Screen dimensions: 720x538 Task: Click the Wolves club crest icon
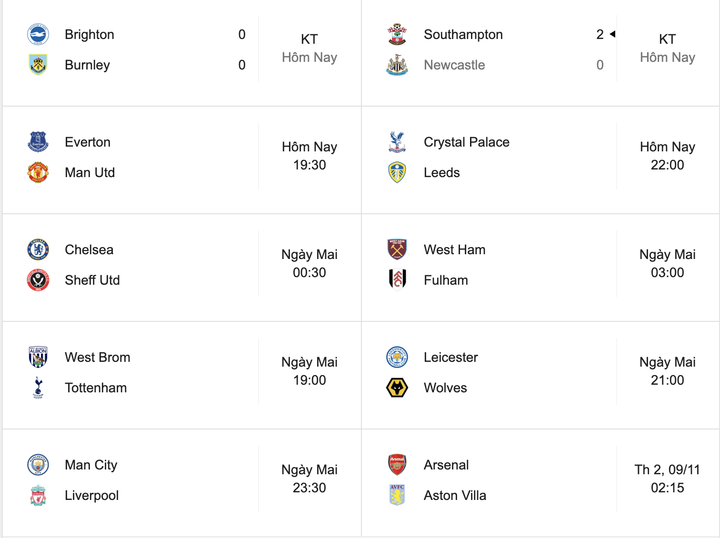point(397,388)
